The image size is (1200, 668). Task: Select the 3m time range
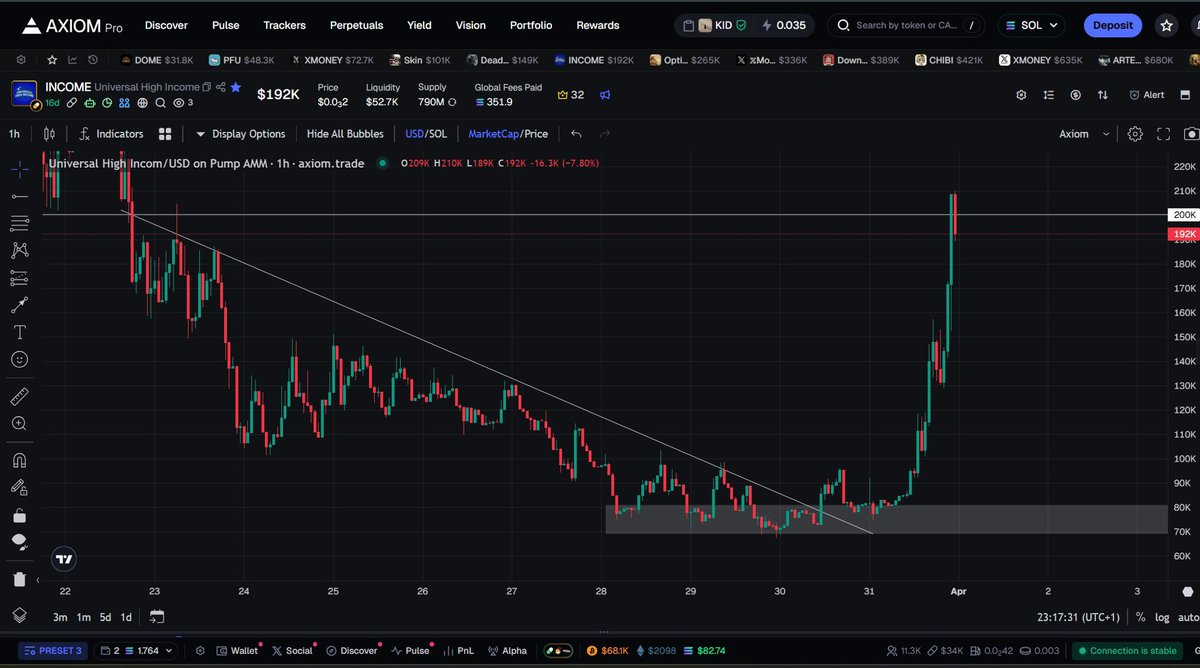point(60,617)
